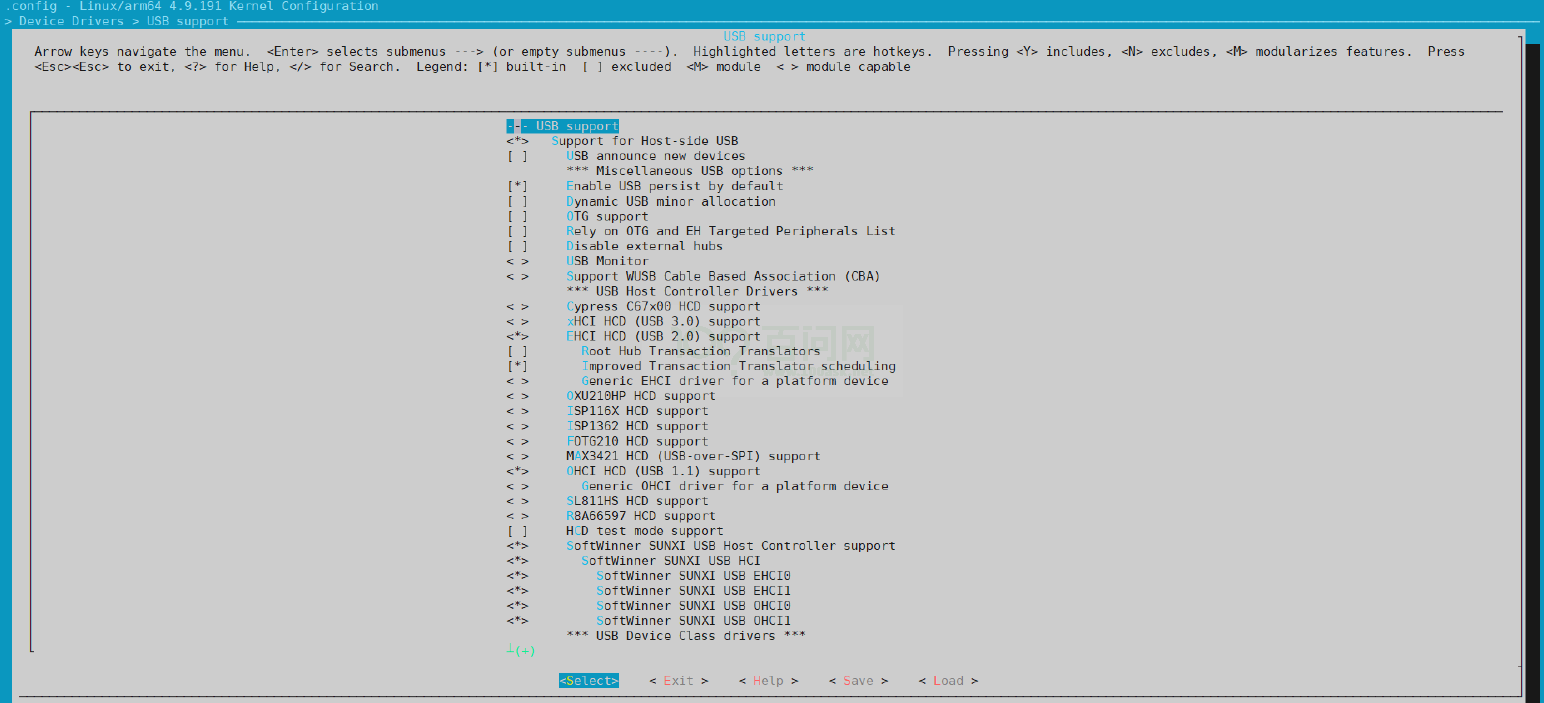Viewport: 1544px width, 703px height.
Task: Open the Support for Host-side USB submenu
Action: [x=650, y=140]
